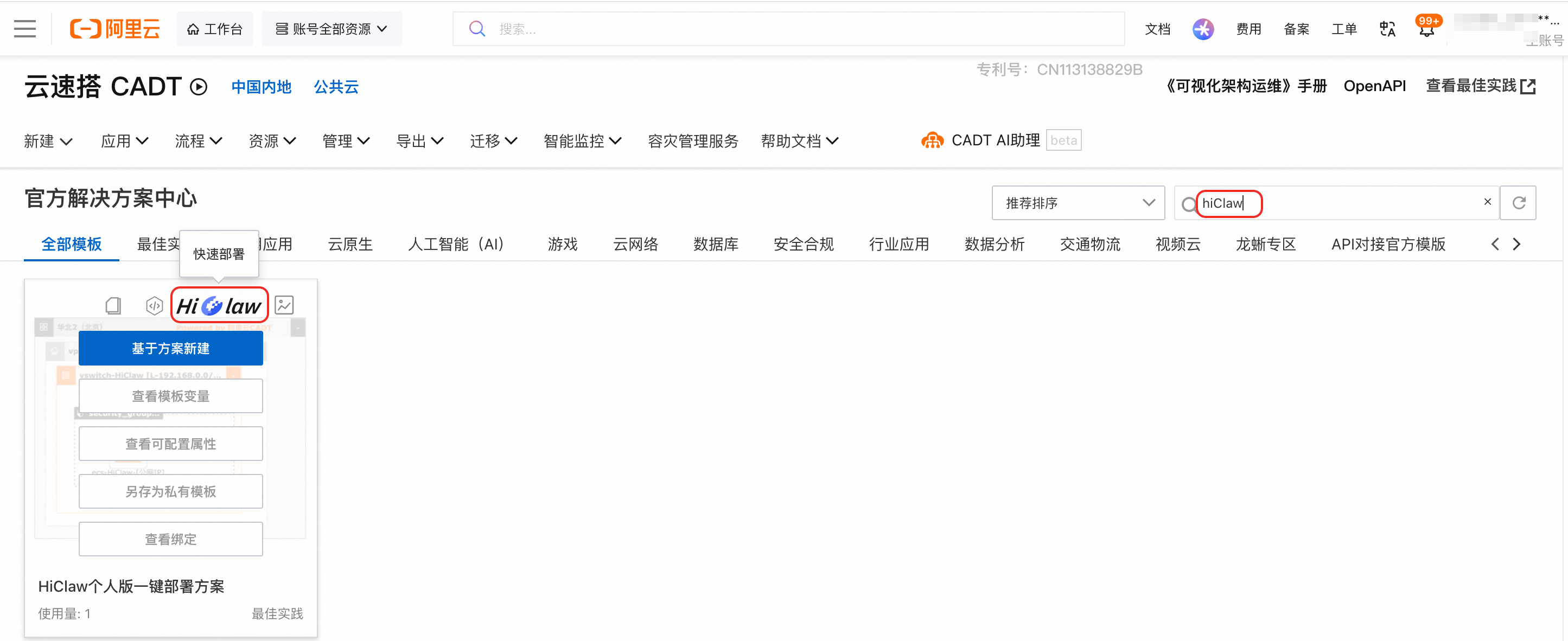1568x641 pixels.
Task: Open 查看最佳实践 external link
Action: click(1480, 86)
